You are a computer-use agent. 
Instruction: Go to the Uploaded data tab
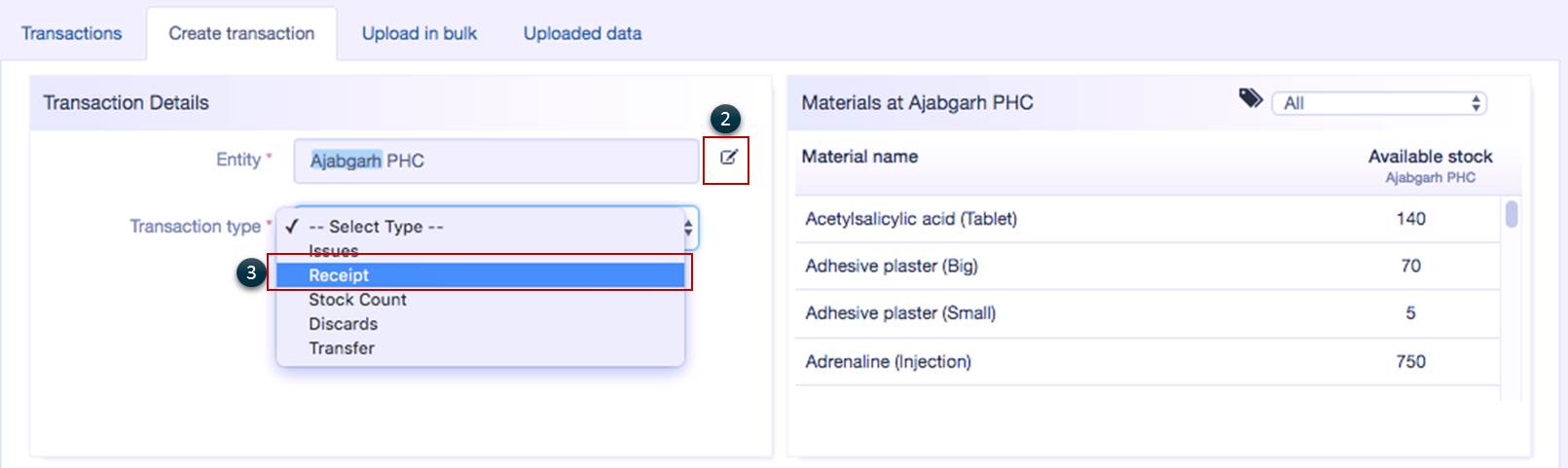[x=582, y=33]
